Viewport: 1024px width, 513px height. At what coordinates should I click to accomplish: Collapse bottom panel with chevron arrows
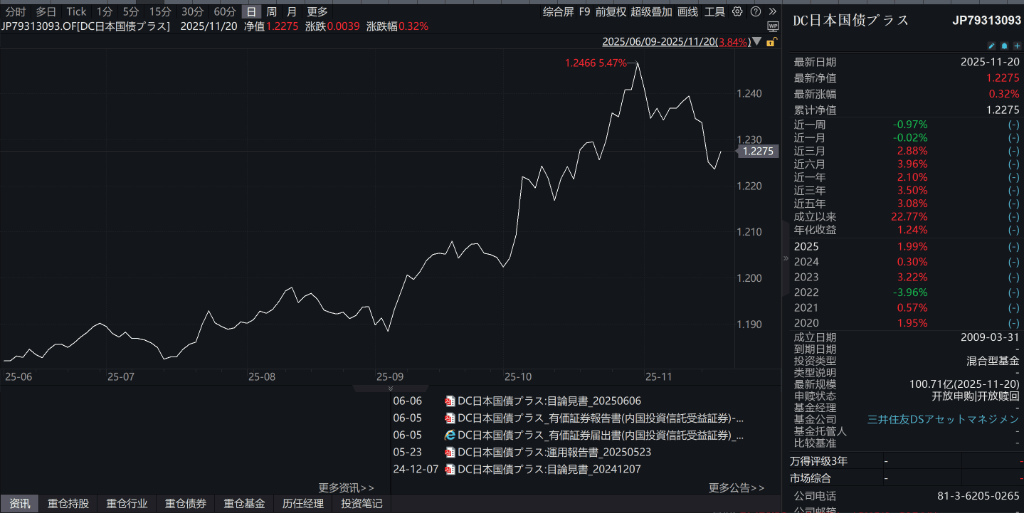click(x=391, y=389)
